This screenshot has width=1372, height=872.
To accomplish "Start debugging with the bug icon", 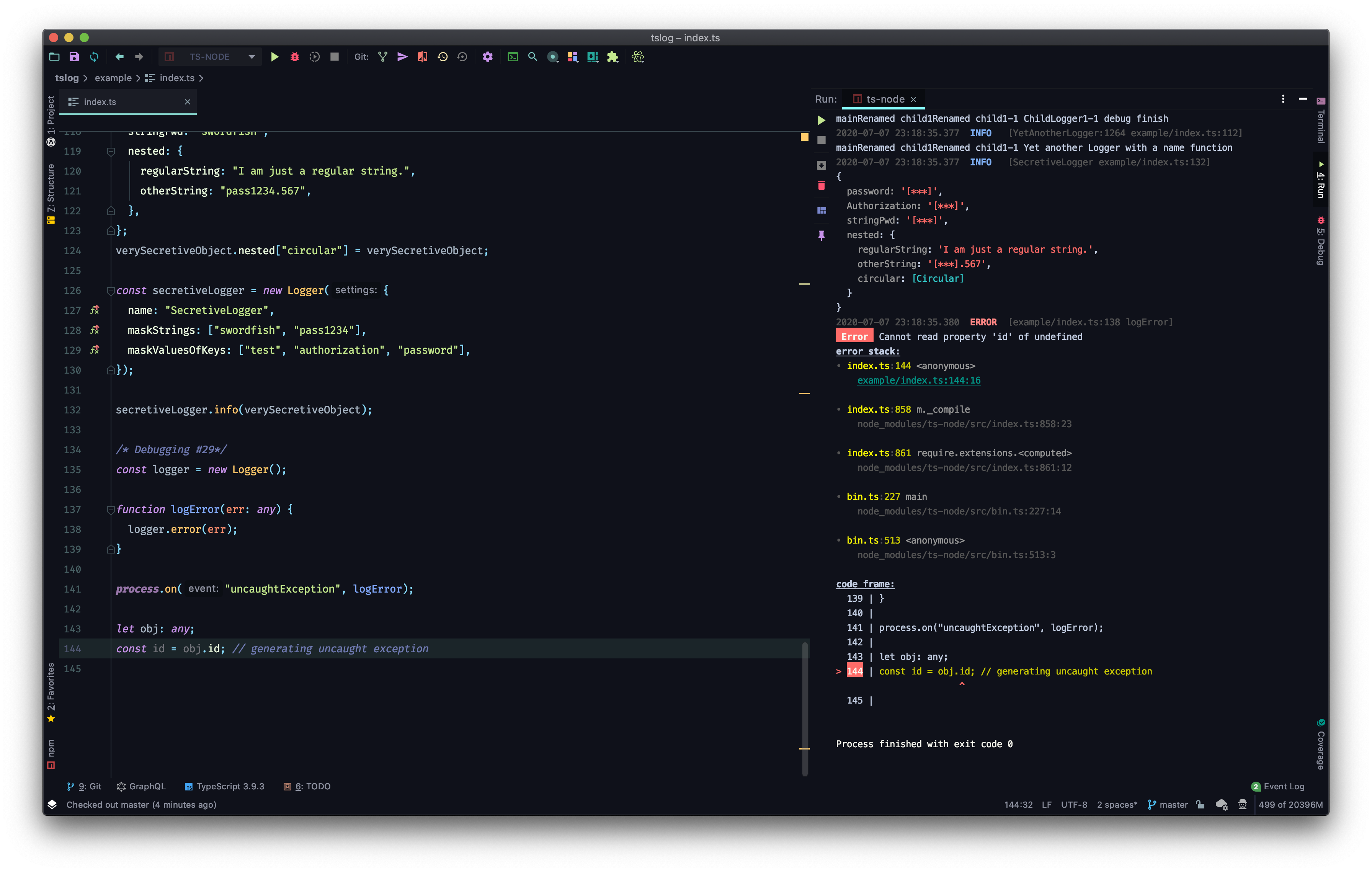I will (294, 57).
